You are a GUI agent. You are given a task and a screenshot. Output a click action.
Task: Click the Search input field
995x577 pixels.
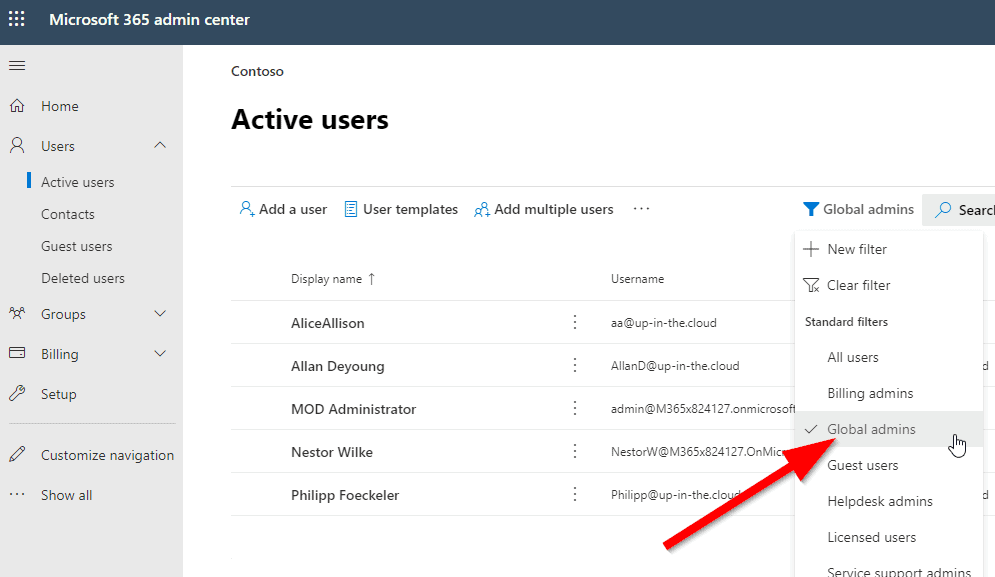959,209
